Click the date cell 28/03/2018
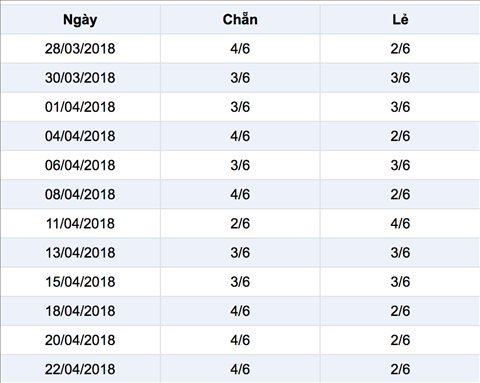This screenshot has width=480, height=383. pyautogui.click(x=80, y=49)
